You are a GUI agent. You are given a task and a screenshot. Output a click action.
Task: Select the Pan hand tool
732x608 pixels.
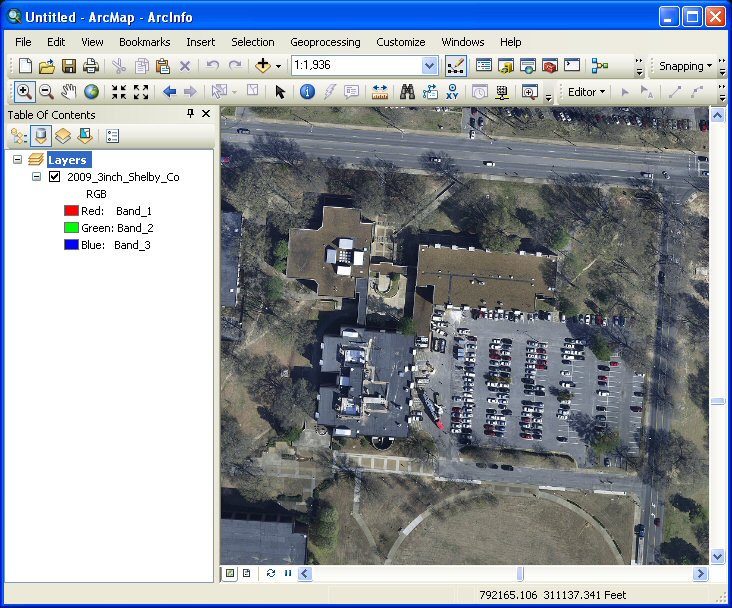[69, 92]
